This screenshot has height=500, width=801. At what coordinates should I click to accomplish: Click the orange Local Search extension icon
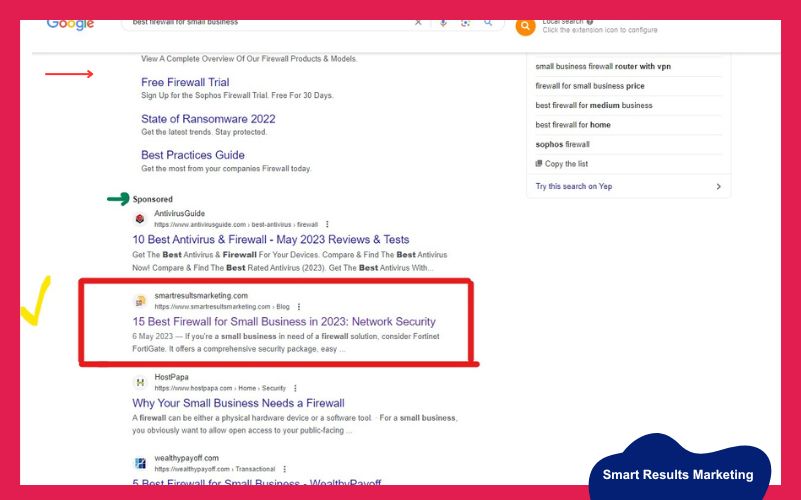pos(525,27)
